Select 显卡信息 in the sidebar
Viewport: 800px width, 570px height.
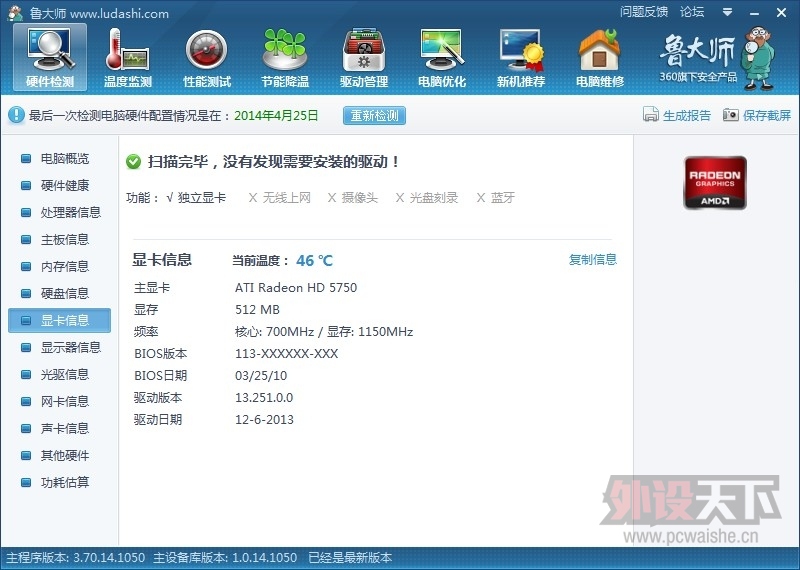click(x=59, y=320)
